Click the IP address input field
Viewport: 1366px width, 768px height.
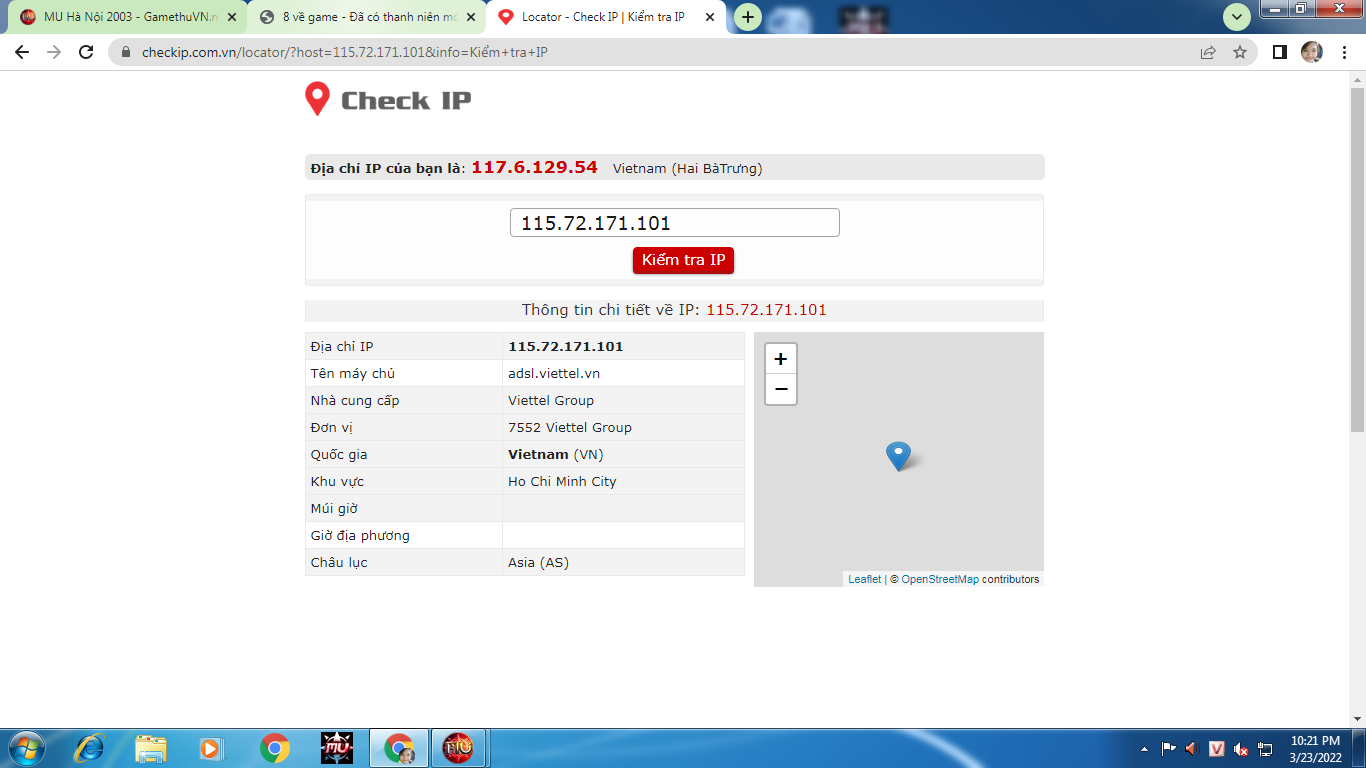tap(674, 223)
